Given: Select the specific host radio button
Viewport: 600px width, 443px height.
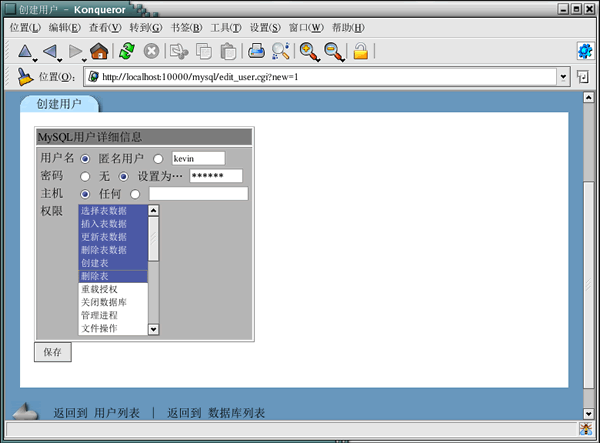Looking at the screenshot, I should (135, 194).
